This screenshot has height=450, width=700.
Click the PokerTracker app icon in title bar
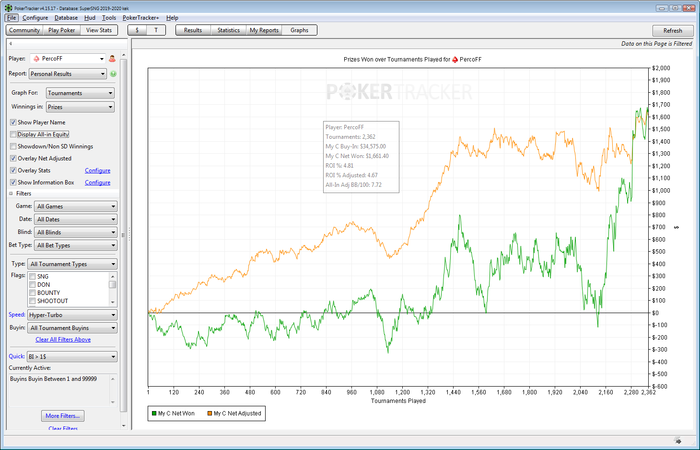8,8
